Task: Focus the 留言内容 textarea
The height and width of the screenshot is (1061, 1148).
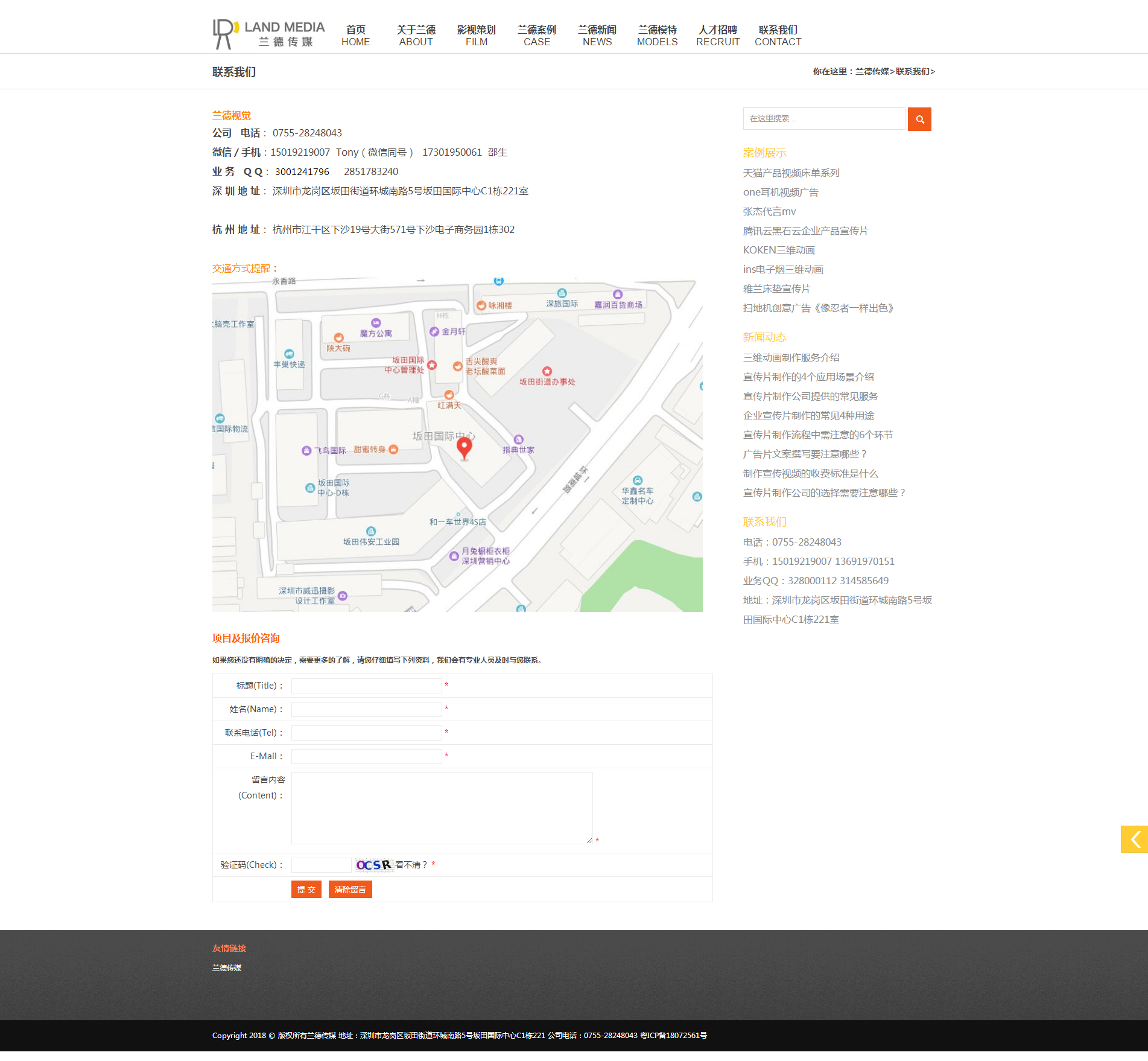Action: tap(442, 808)
